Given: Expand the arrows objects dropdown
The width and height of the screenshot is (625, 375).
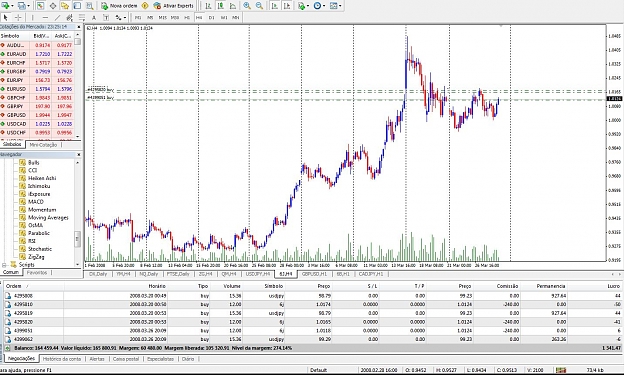Looking at the screenshot, I should (125, 18).
